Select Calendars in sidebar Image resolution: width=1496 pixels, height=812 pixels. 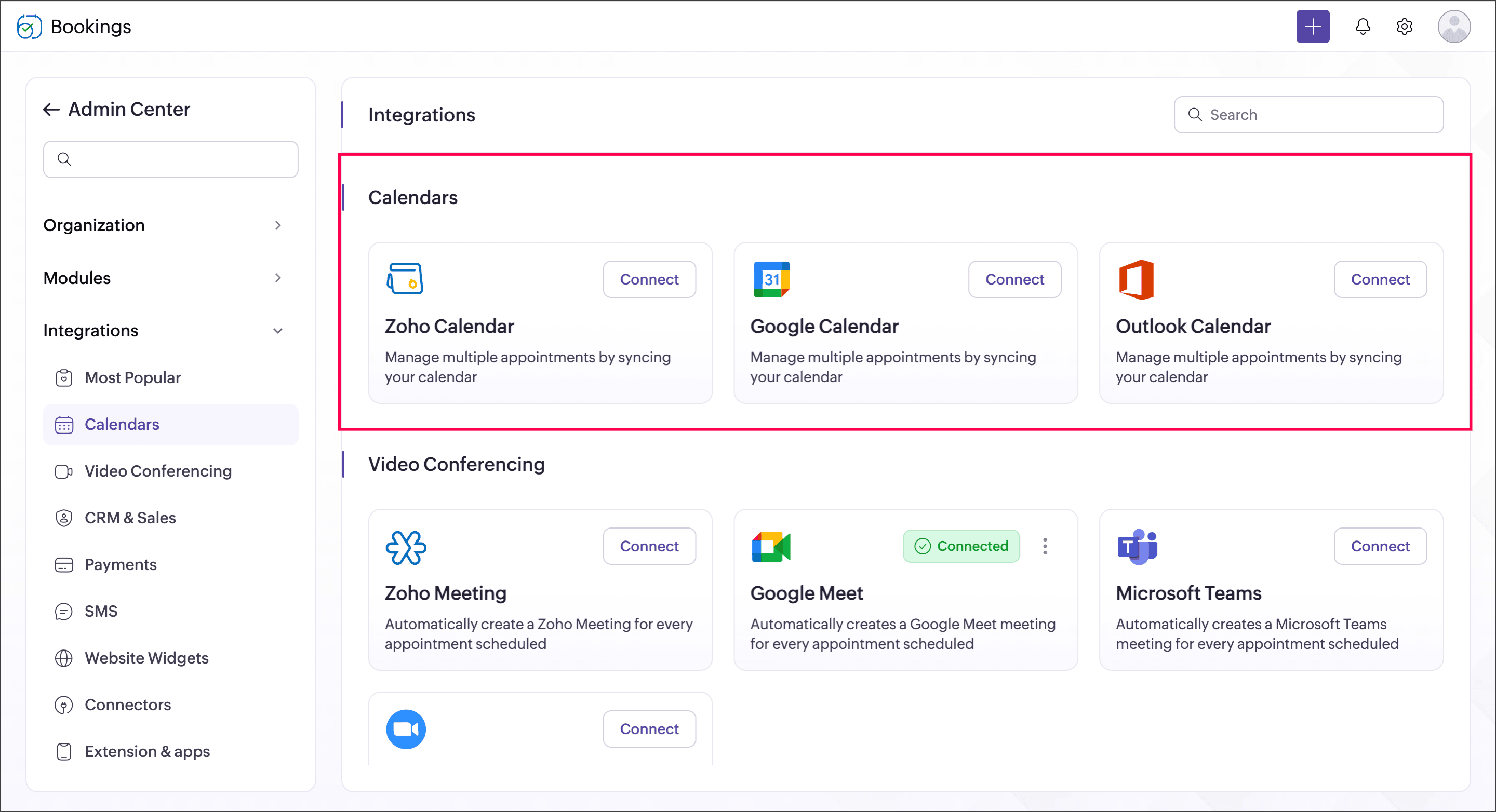click(x=171, y=425)
